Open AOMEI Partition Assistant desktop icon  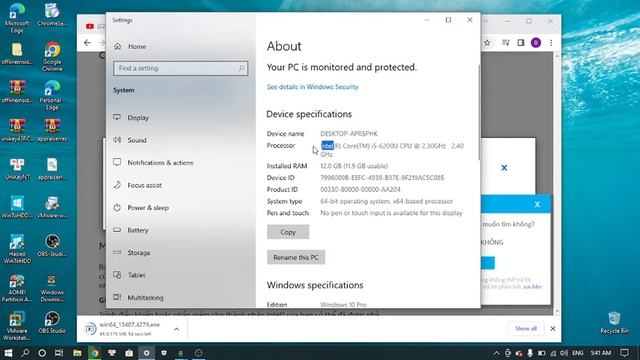coord(17,287)
